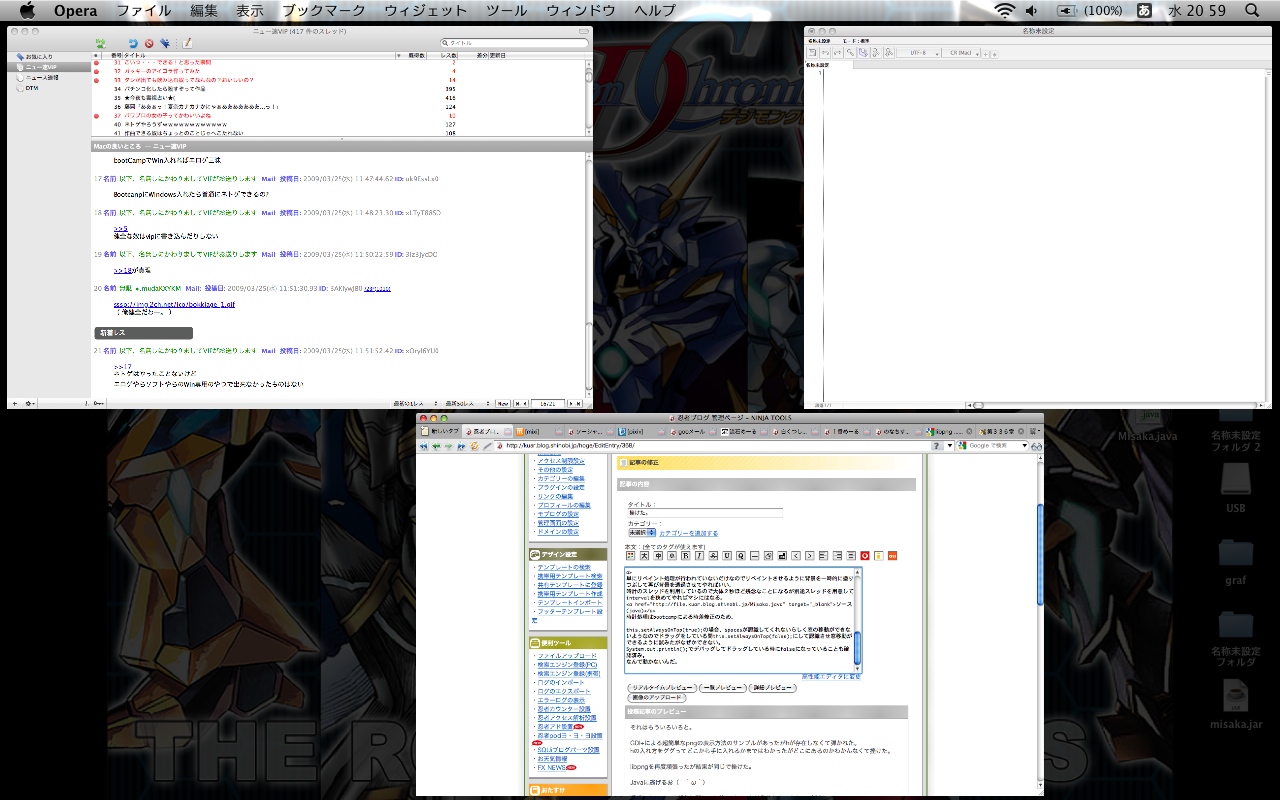This screenshot has width=1280, height=800.
Task: Click the volume icon in the menu bar
Action: (x=1032, y=11)
